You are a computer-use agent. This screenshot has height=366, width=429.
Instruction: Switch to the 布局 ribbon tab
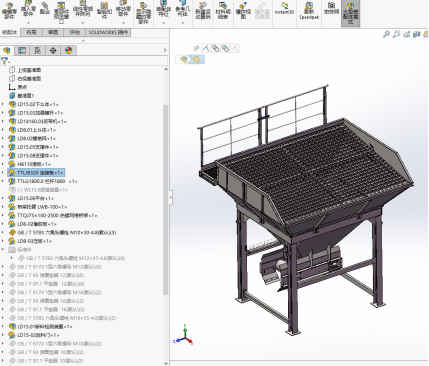(31, 32)
